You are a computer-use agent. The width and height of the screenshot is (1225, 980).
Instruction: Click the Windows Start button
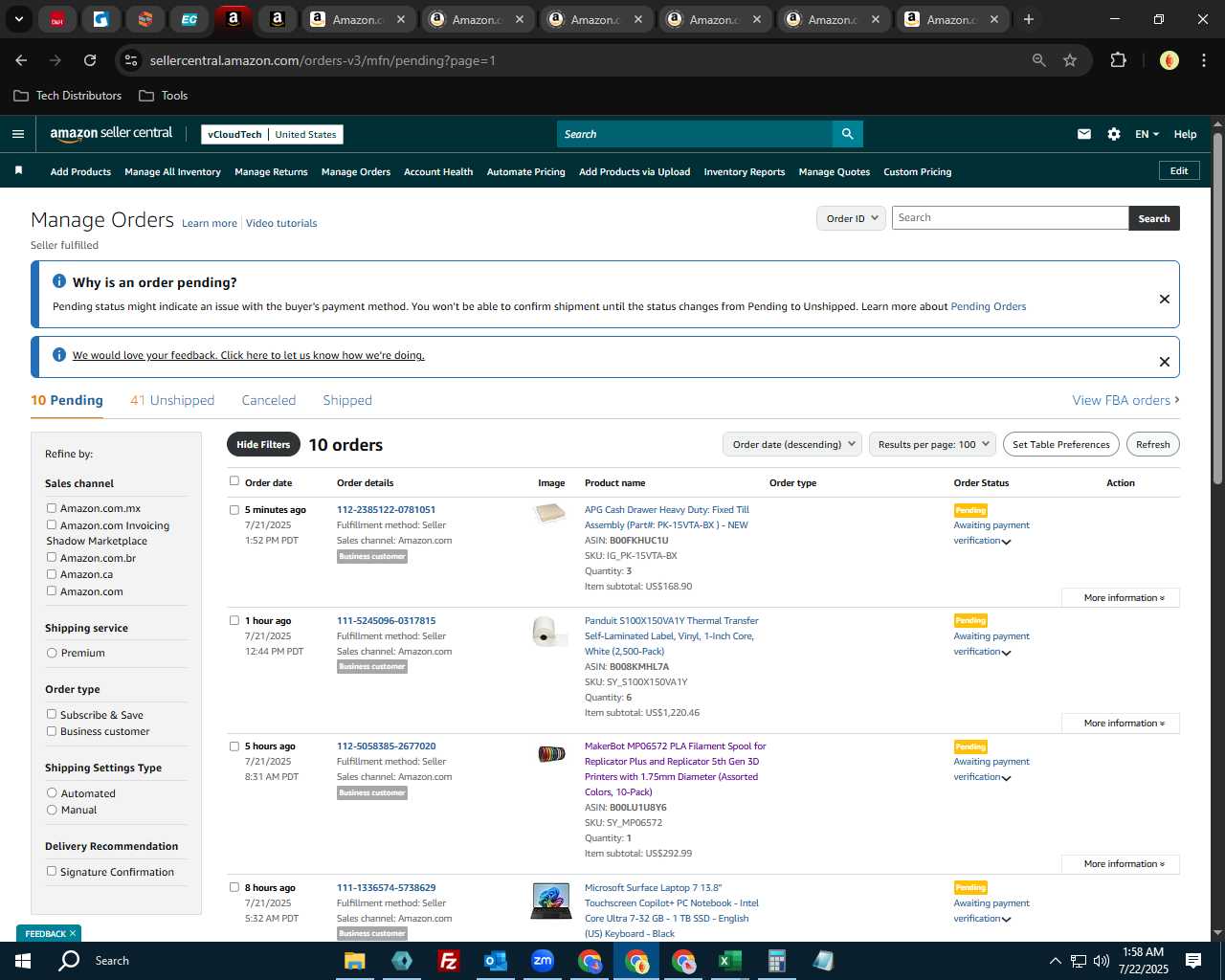tap(22, 961)
